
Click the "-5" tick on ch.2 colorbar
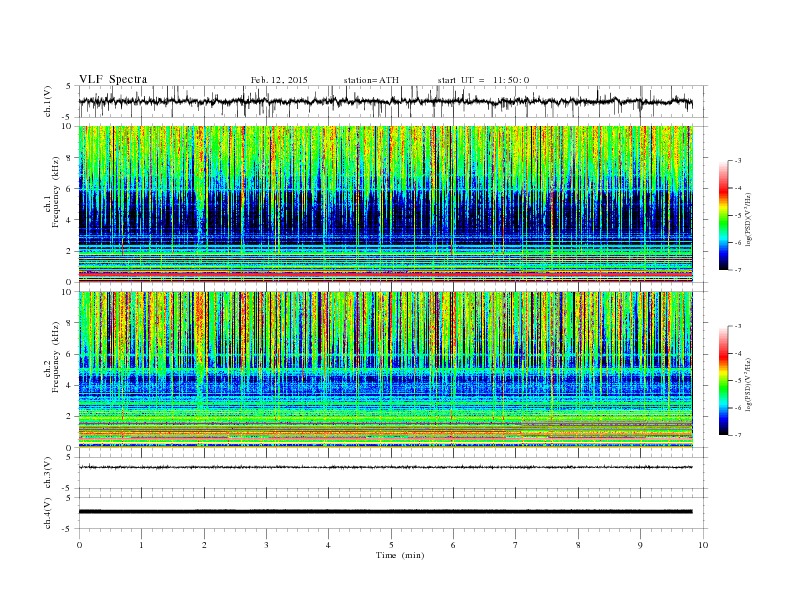[x=737, y=381]
